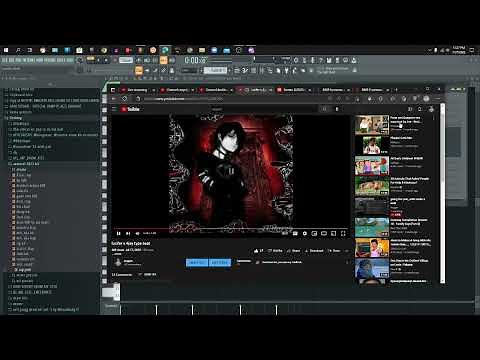Seek on the YouTube progress bar
This screenshot has width=480, height=360.
click(230, 229)
